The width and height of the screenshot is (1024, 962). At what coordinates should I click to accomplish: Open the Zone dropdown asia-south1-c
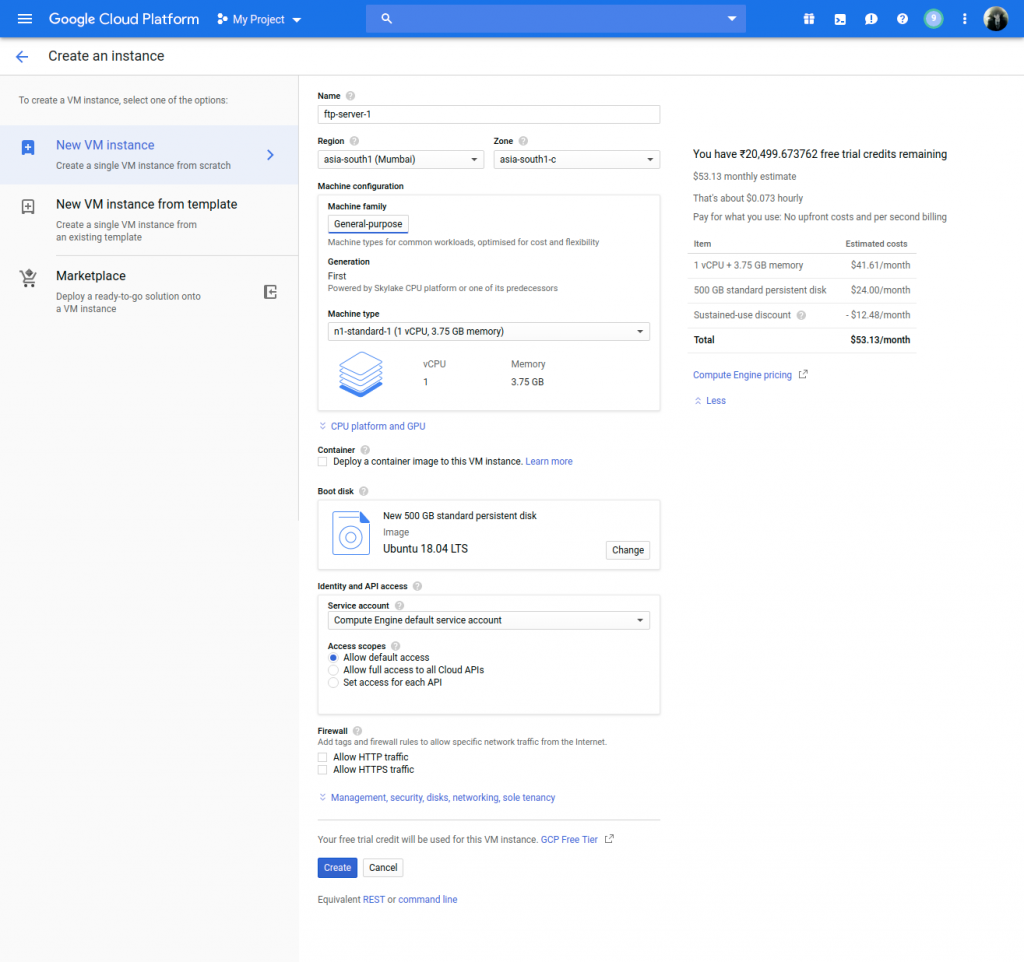[577, 160]
